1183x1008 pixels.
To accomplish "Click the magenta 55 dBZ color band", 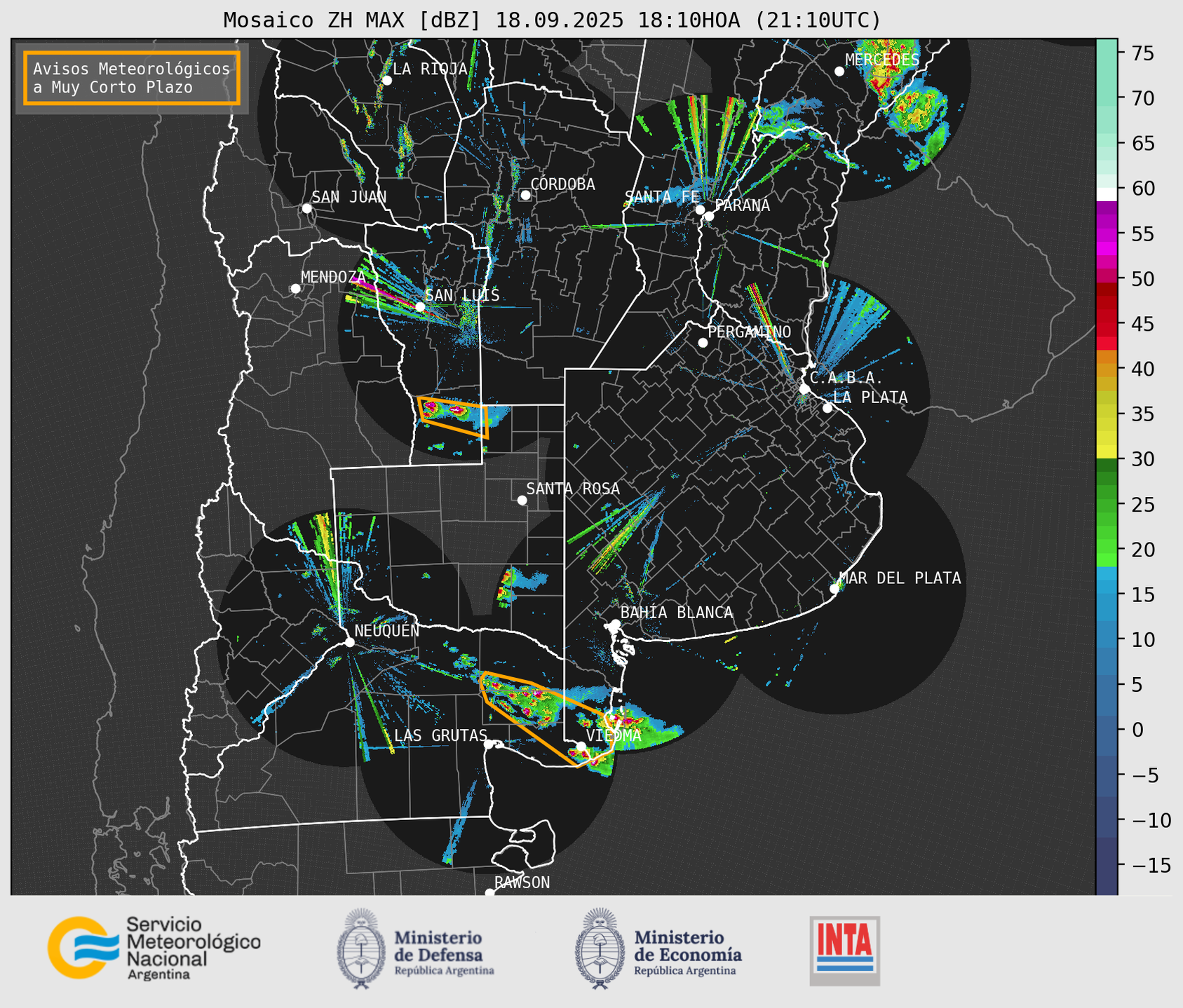I will [1107, 234].
